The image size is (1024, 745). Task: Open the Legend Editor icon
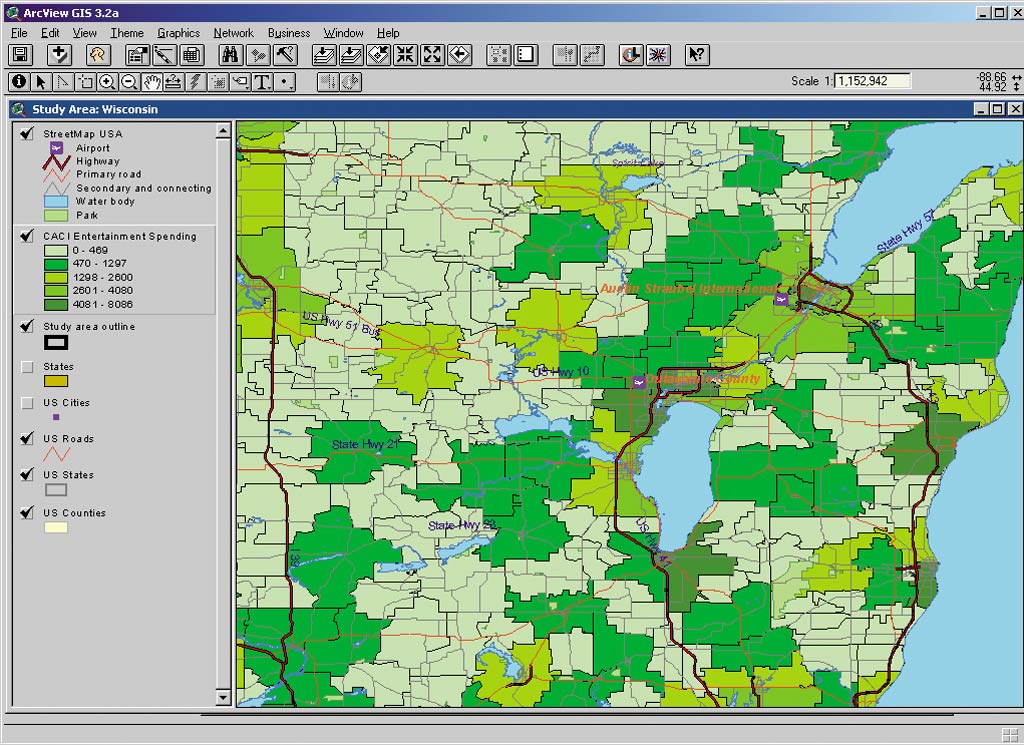[x=165, y=55]
